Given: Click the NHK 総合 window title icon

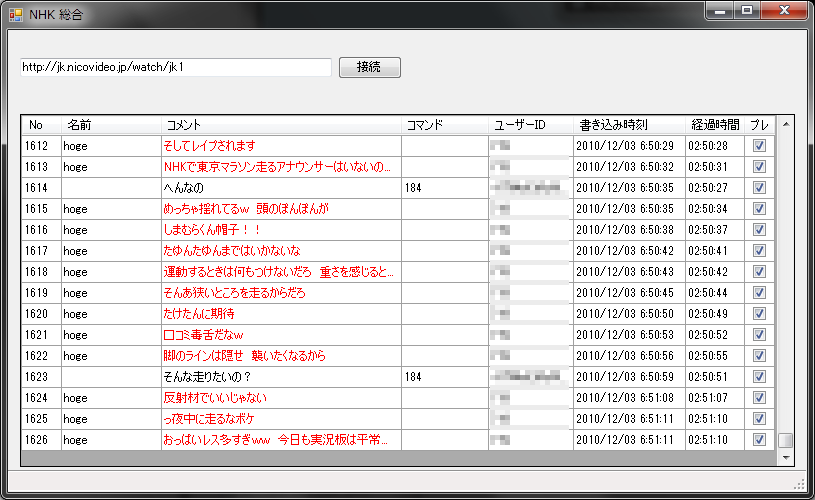Looking at the screenshot, I should pyautogui.click(x=16, y=15).
